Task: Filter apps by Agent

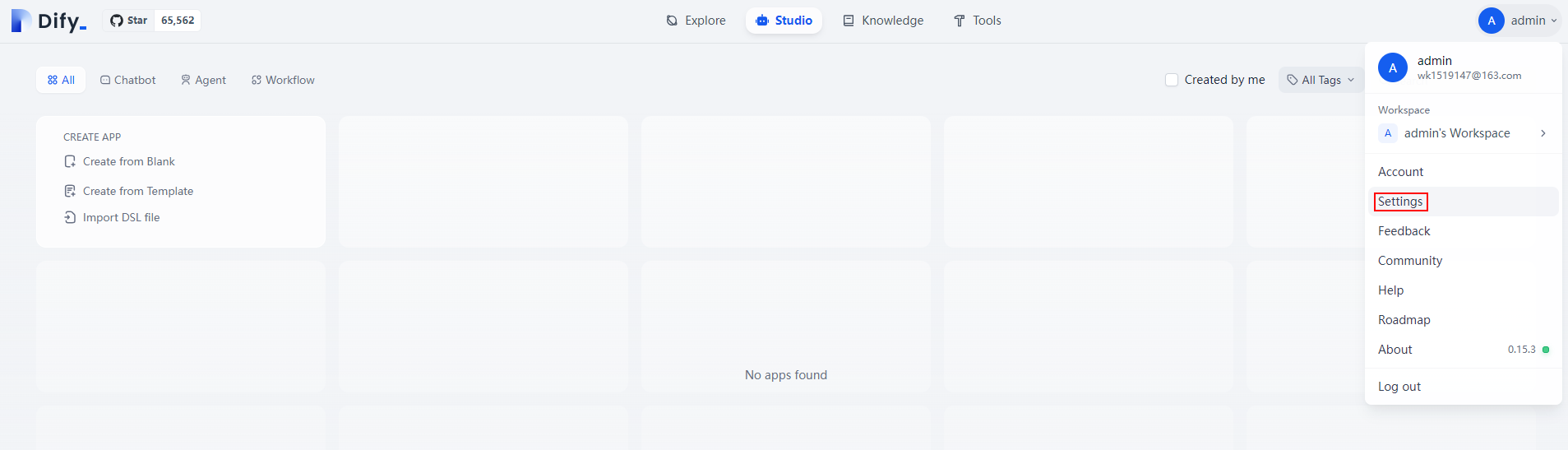Action: [203, 80]
